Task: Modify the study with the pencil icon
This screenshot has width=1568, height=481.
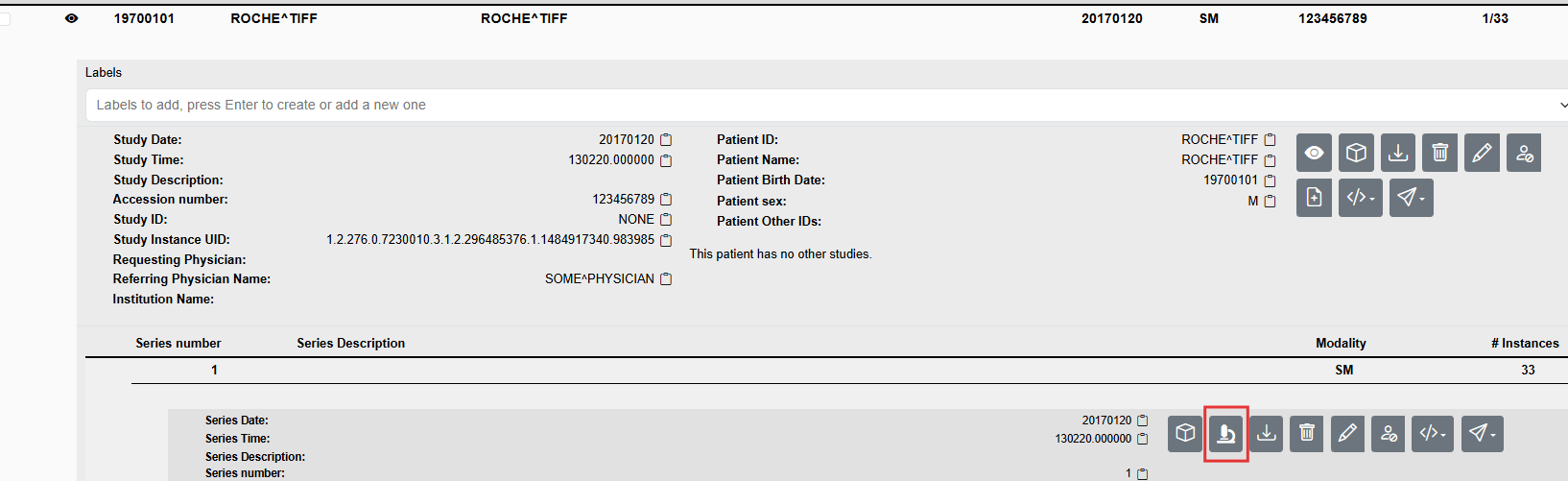Action: pos(1482,153)
